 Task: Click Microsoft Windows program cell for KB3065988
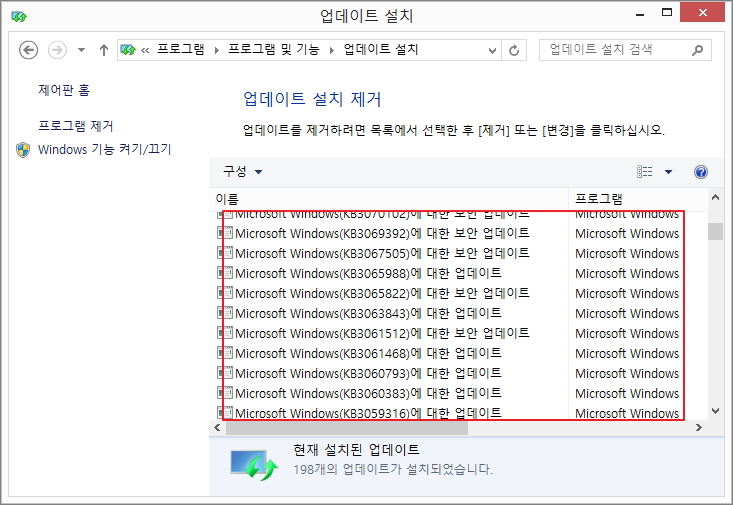(627, 274)
